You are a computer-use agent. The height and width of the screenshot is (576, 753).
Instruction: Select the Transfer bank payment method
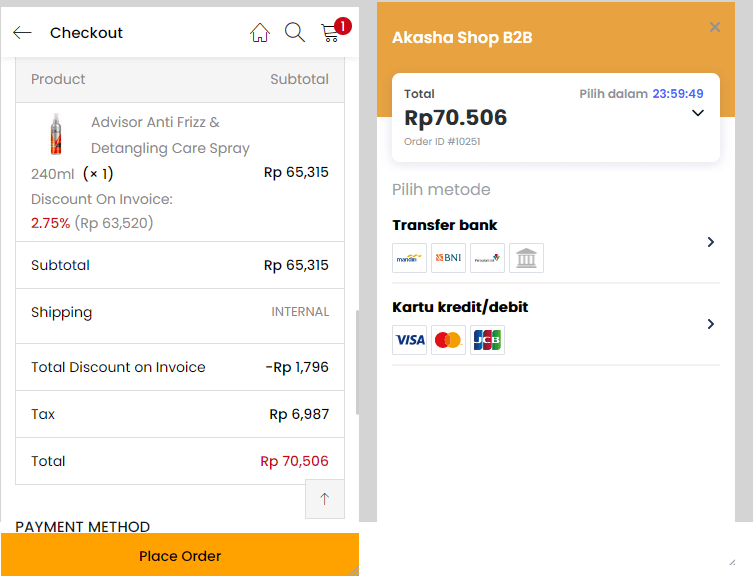445,225
